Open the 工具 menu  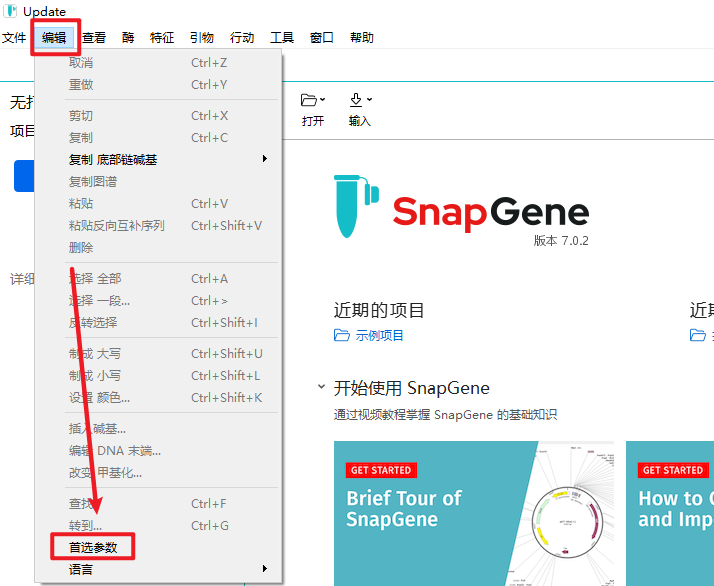[282, 37]
